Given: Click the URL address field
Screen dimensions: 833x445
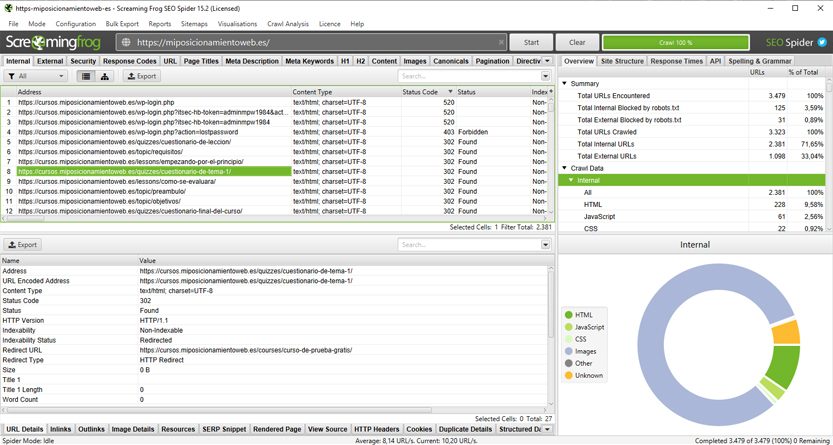Looking at the screenshot, I should pos(311,42).
